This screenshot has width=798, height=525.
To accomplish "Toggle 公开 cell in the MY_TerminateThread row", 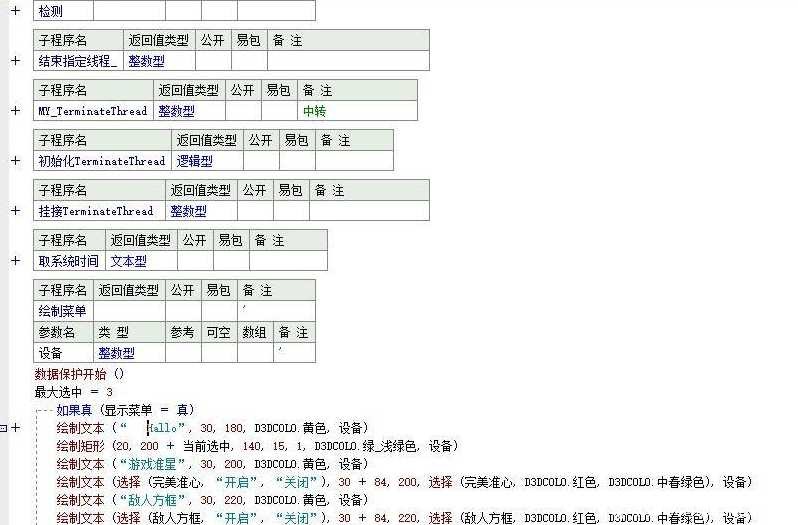I will pyautogui.click(x=243, y=111).
